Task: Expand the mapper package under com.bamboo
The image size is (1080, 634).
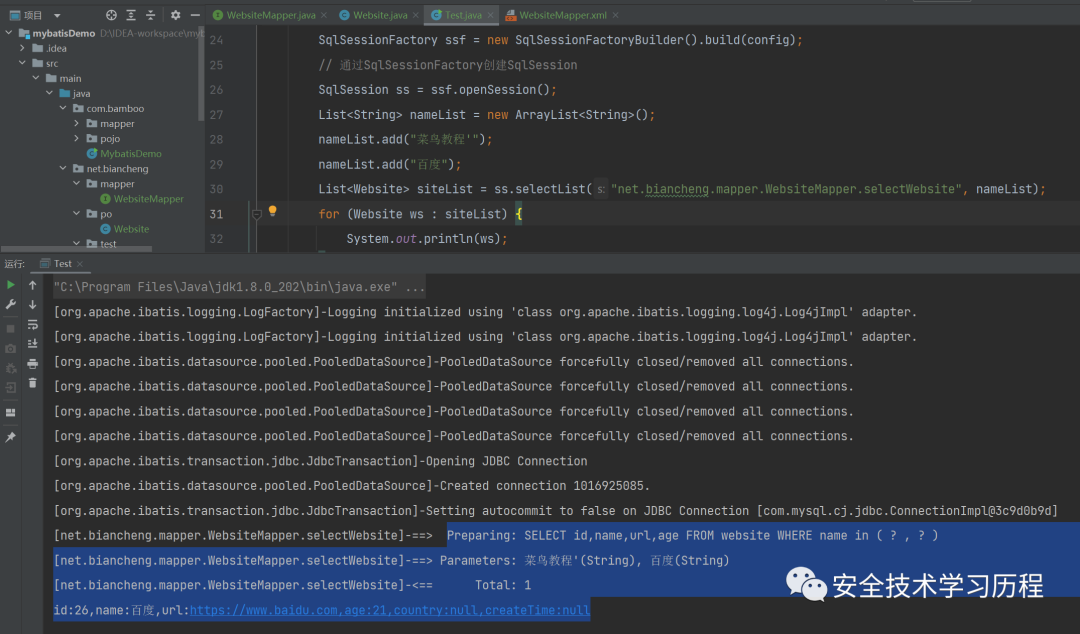Action: pos(76,123)
